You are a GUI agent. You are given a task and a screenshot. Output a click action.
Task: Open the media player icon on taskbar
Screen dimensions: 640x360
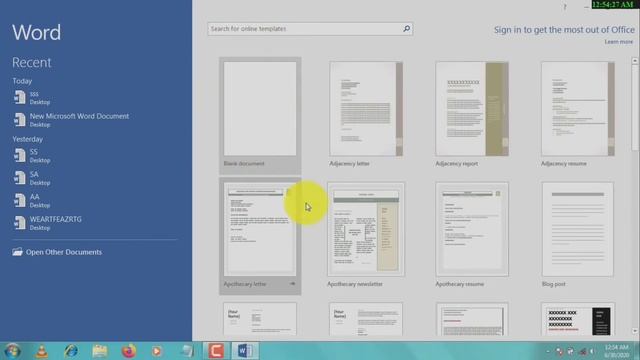[x=157, y=351]
